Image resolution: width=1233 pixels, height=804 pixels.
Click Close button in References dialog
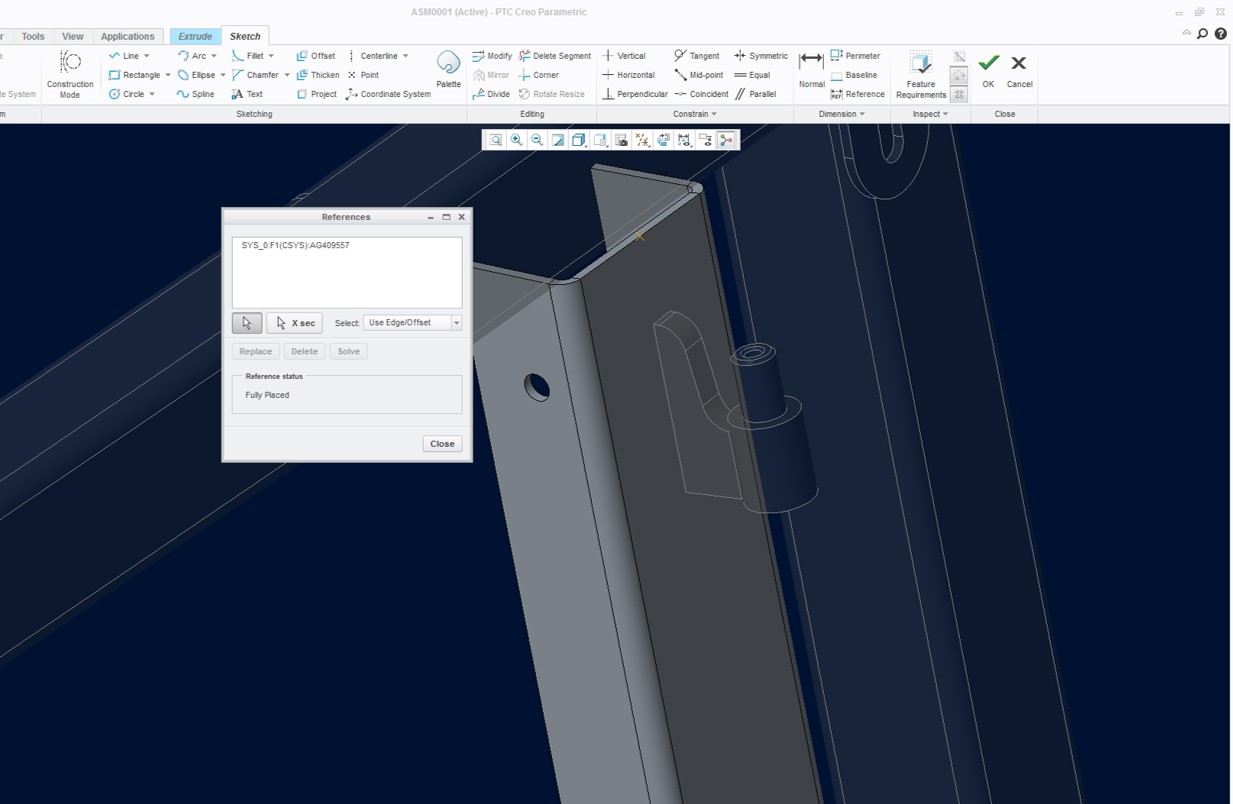point(442,444)
